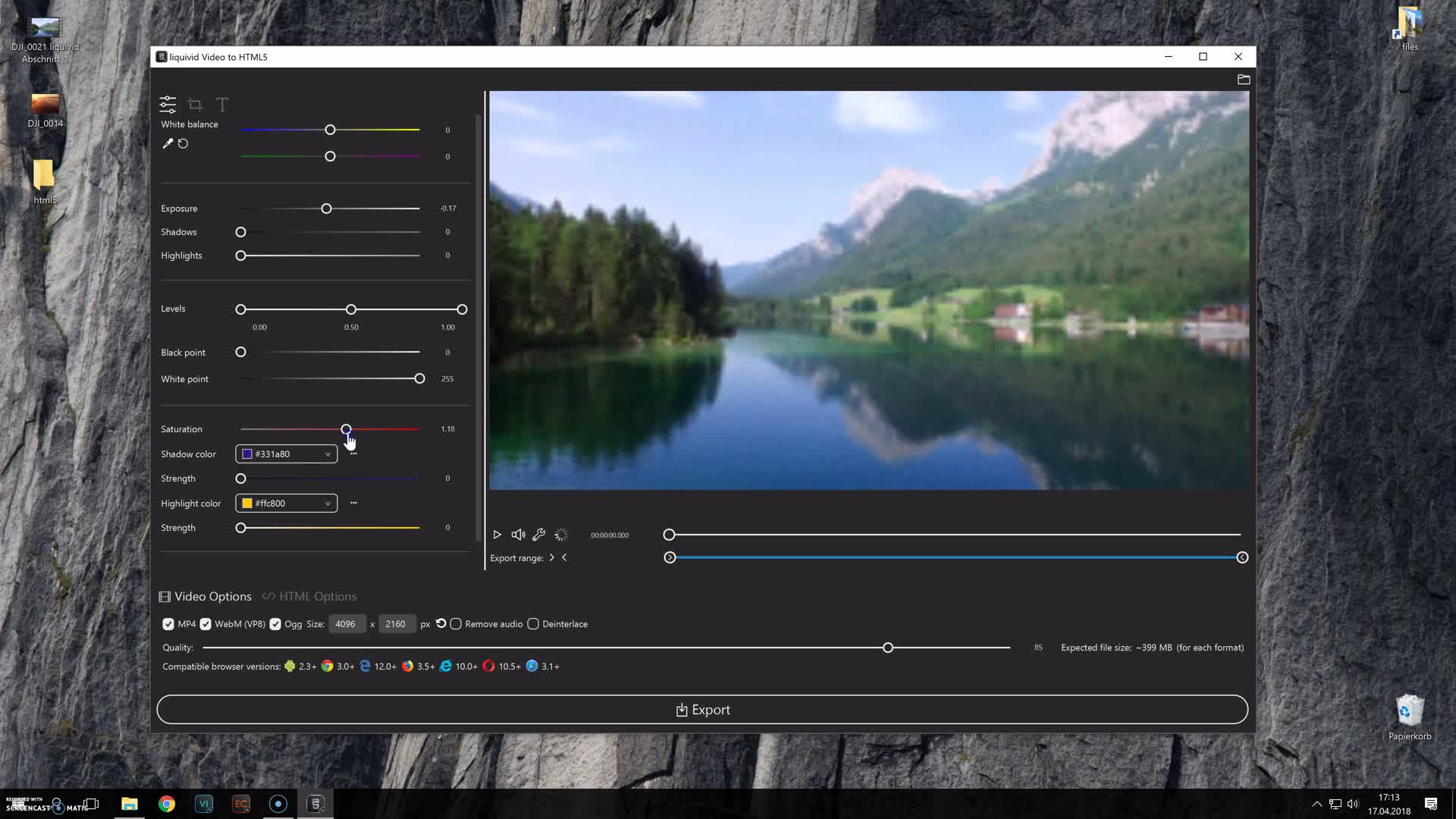The height and width of the screenshot is (819, 1456).
Task: Pick white balance with eyedropper
Action: [x=168, y=143]
